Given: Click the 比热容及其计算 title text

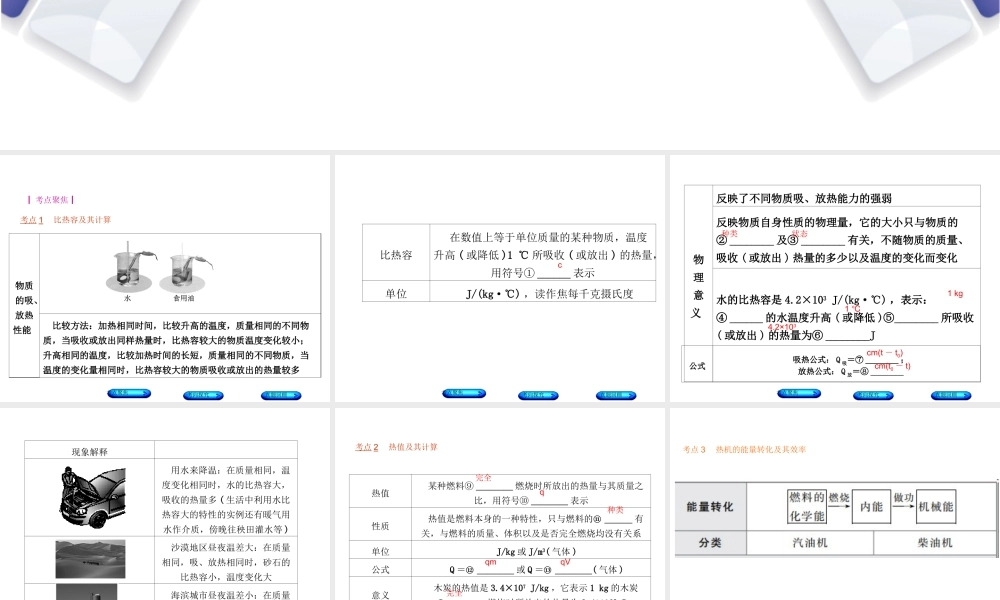Looking at the screenshot, I should (x=82, y=220).
